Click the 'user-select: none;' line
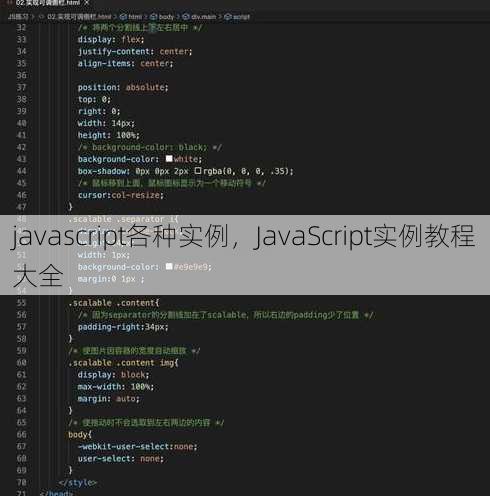The width and height of the screenshot is (490, 496). click(x=121, y=458)
